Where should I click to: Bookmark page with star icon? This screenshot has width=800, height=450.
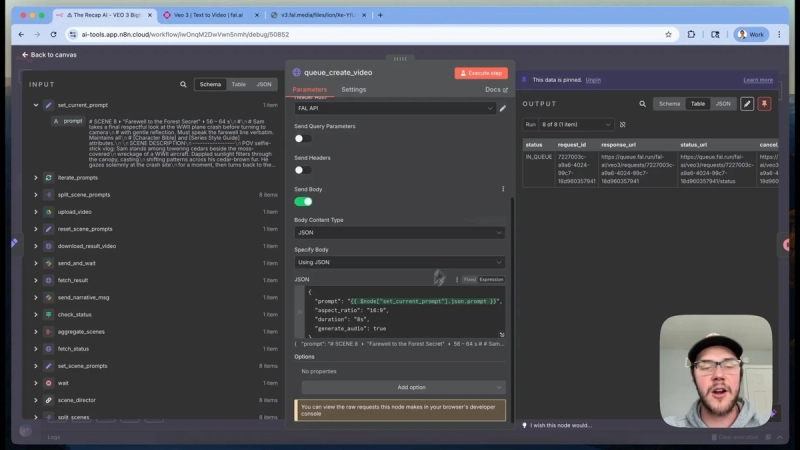pyautogui.click(x=668, y=35)
